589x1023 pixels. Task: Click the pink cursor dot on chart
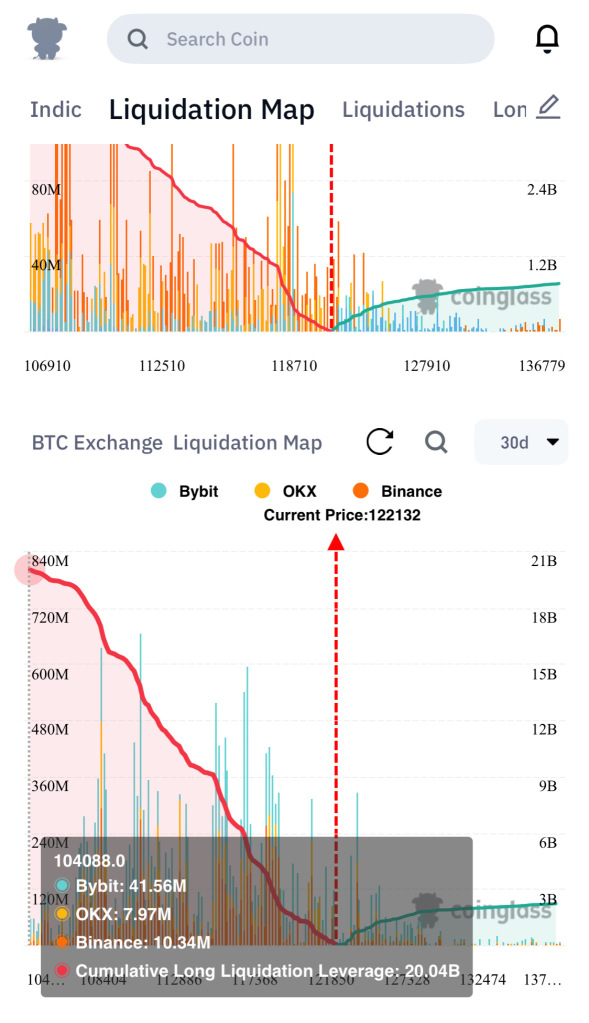tap(29, 570)
